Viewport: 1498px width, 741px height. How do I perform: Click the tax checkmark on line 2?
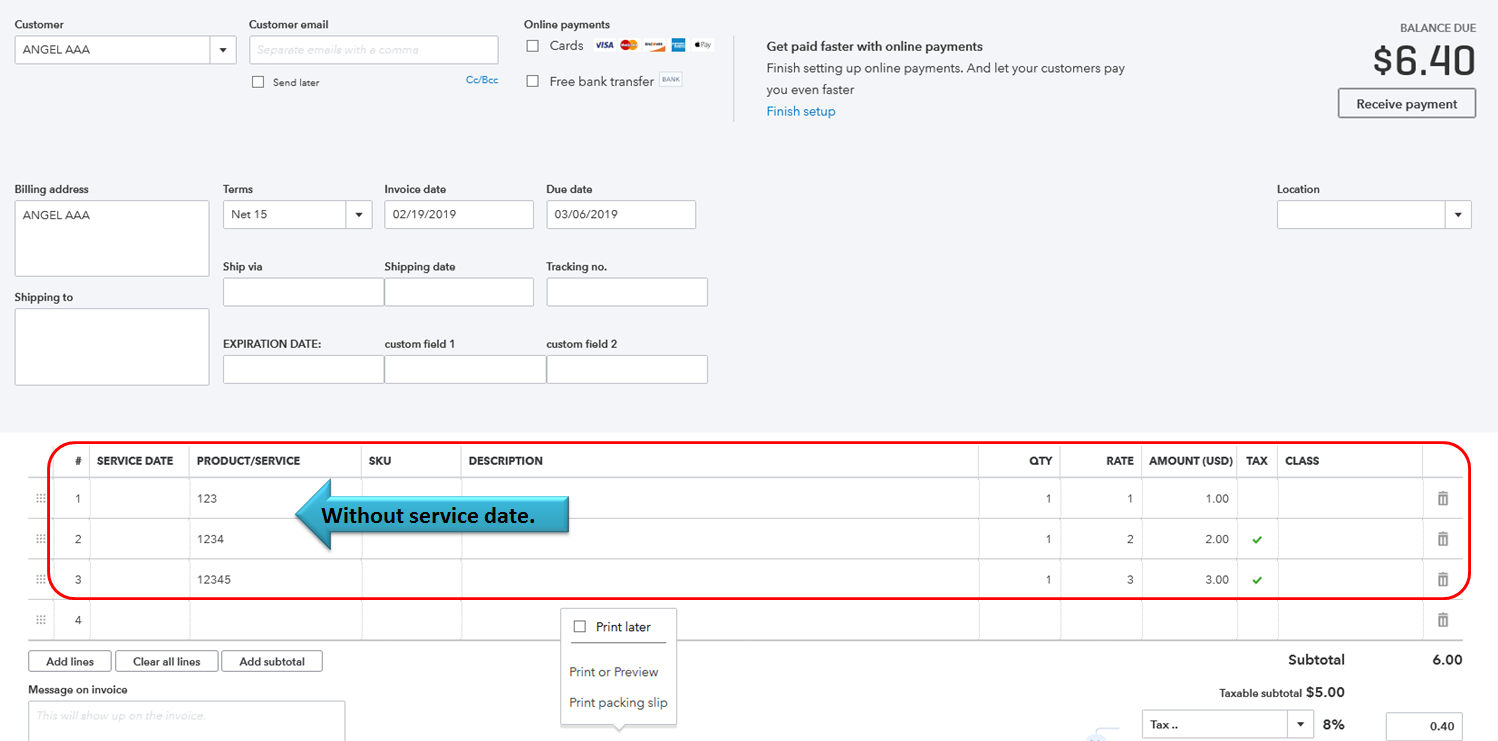pos(1257,539)
